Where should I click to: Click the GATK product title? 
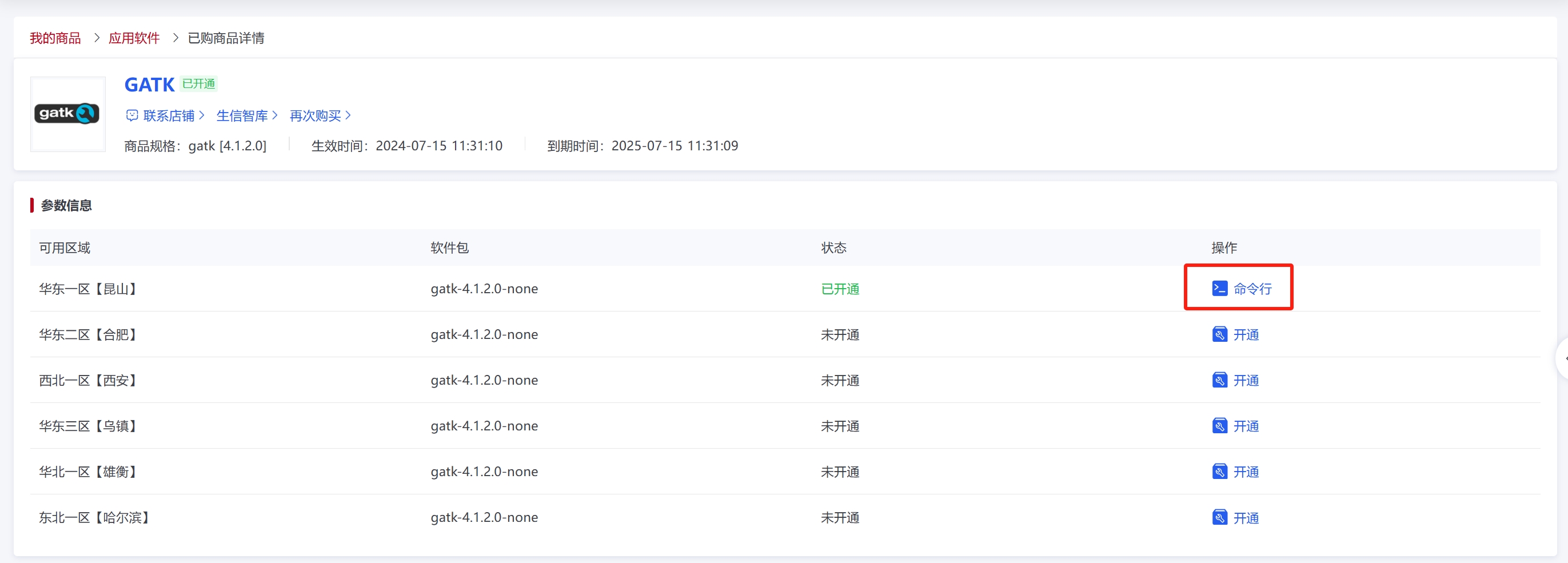(149, 85)
